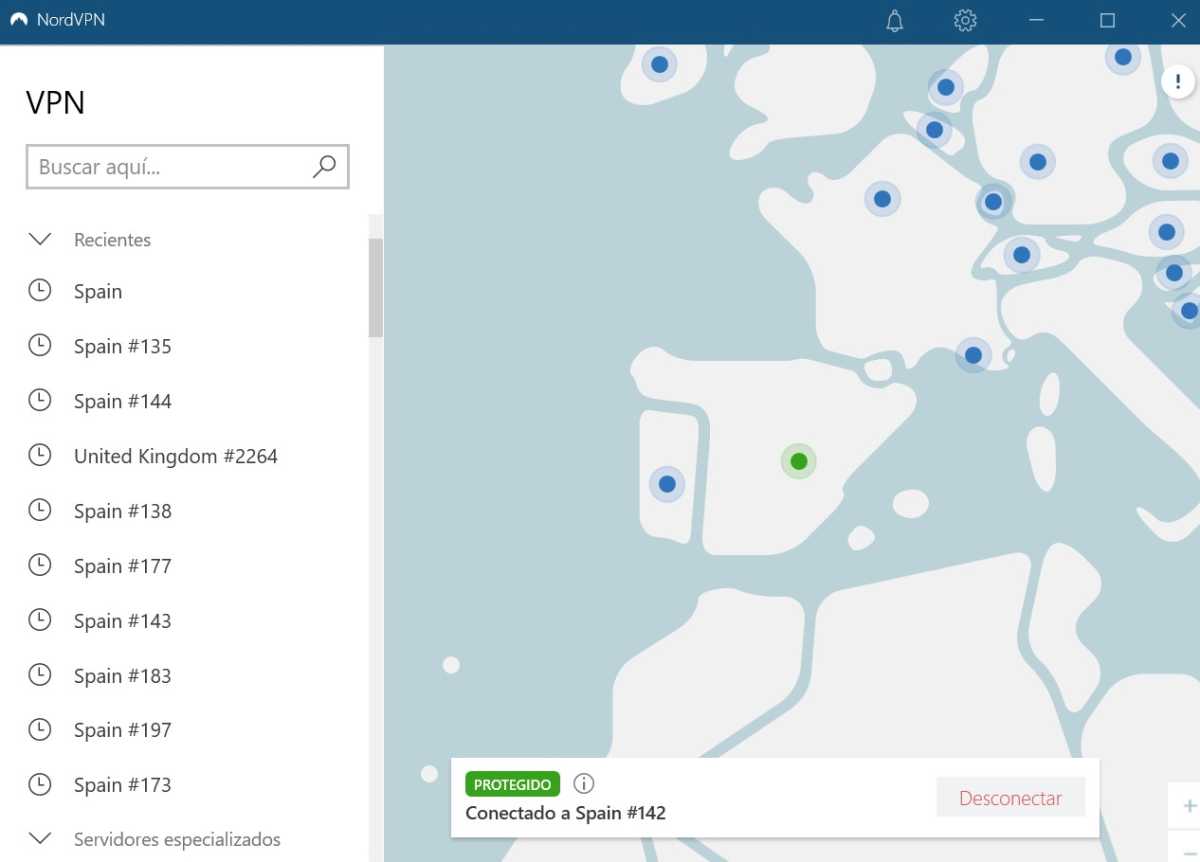Click clock icon beside Spain #173
The width and height of the screenshot is (1200, 862).
point(39,785)
